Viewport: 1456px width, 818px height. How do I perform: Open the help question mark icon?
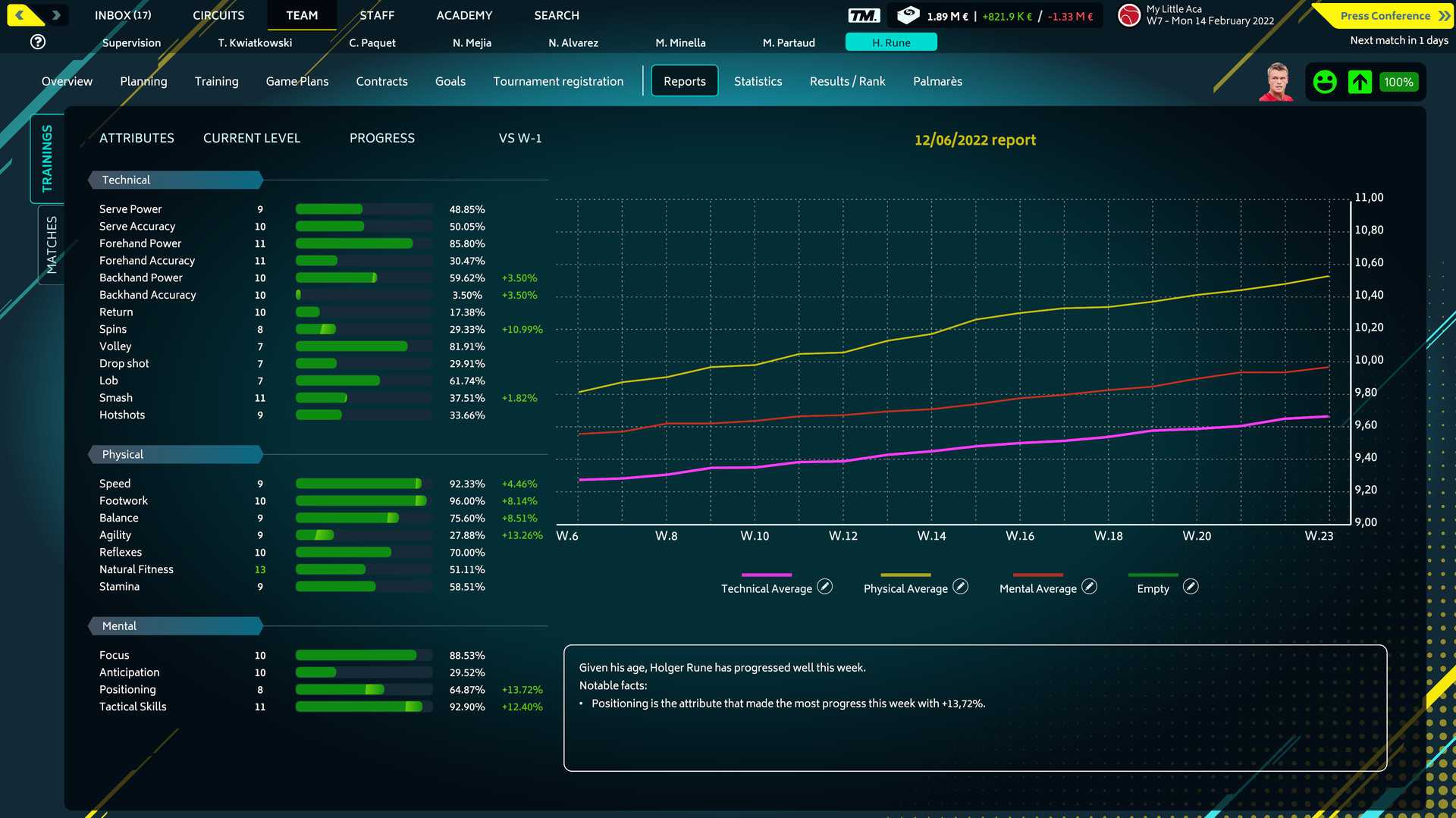click(38, 42)
